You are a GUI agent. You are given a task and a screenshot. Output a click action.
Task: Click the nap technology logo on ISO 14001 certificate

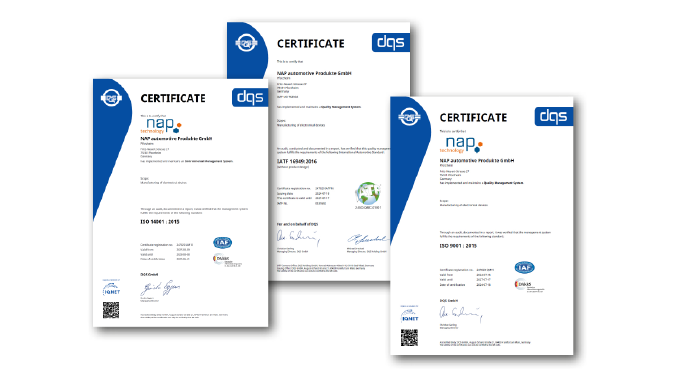[161, 125]
